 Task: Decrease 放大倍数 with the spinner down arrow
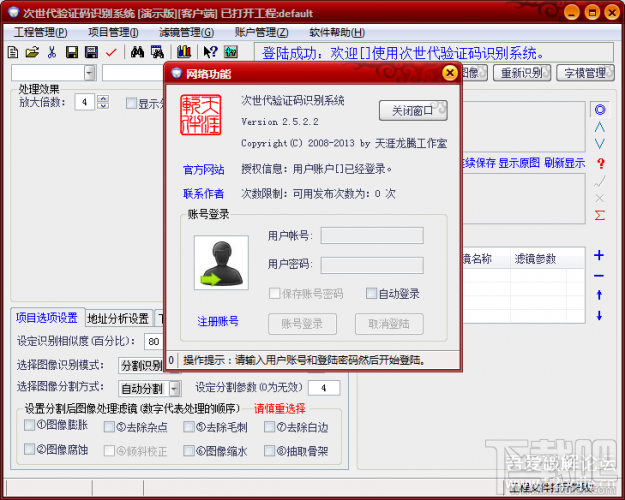[x=103, y=105]
